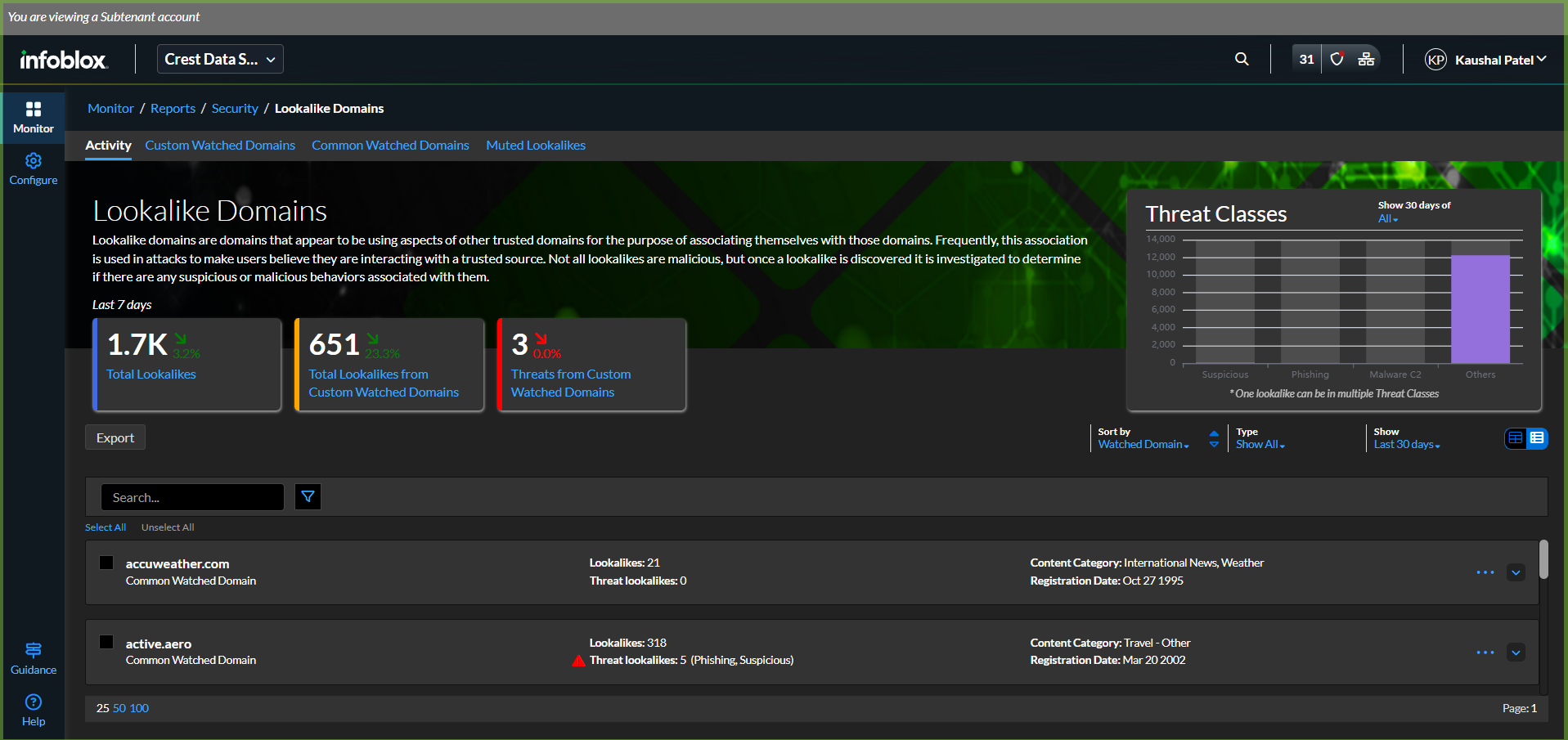
Task: Focus the Search input field
Action: pyautogui.click(x=192, y=497)
